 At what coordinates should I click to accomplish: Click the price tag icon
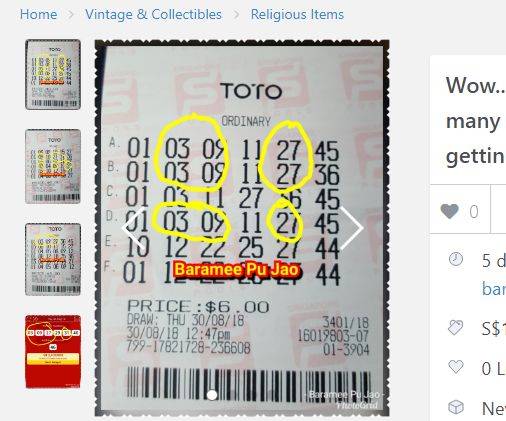click(x=456, y=327)
